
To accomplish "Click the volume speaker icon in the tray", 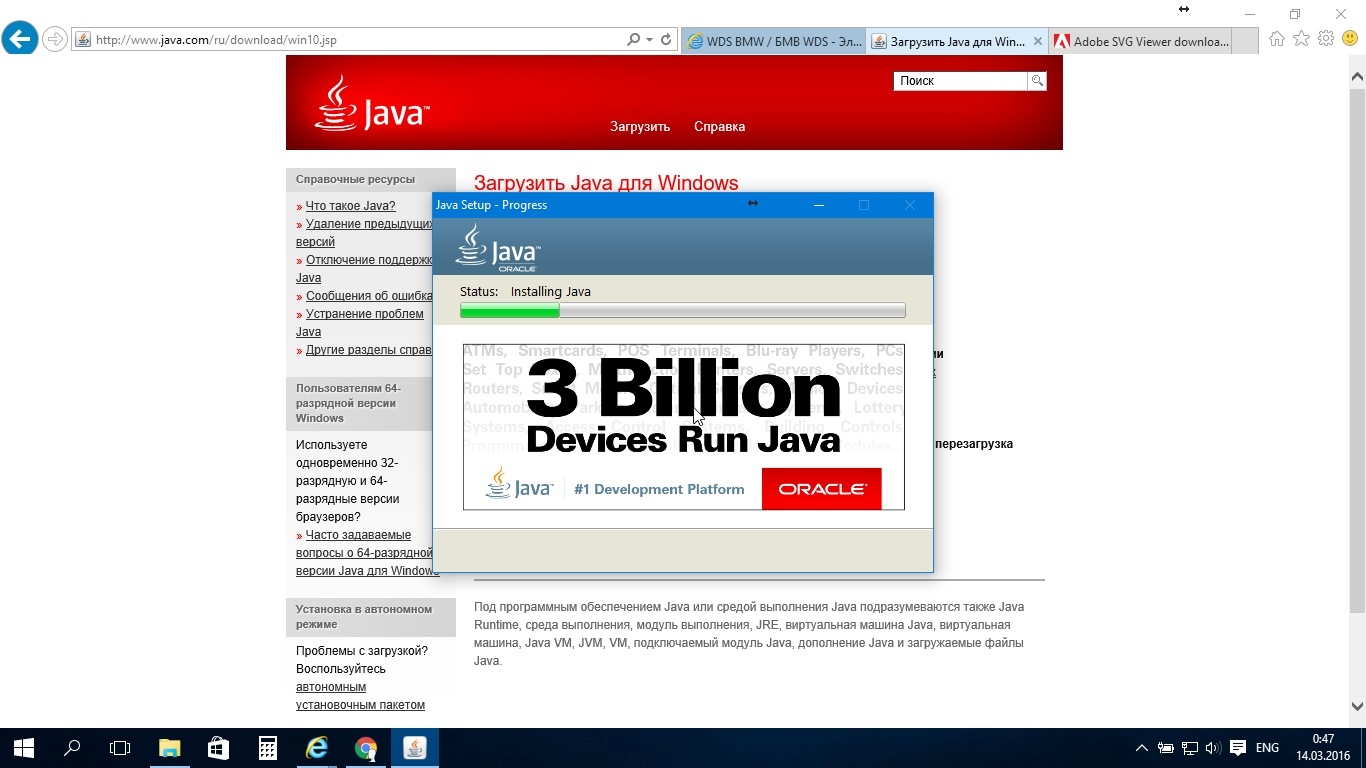I will point(1213,748).
